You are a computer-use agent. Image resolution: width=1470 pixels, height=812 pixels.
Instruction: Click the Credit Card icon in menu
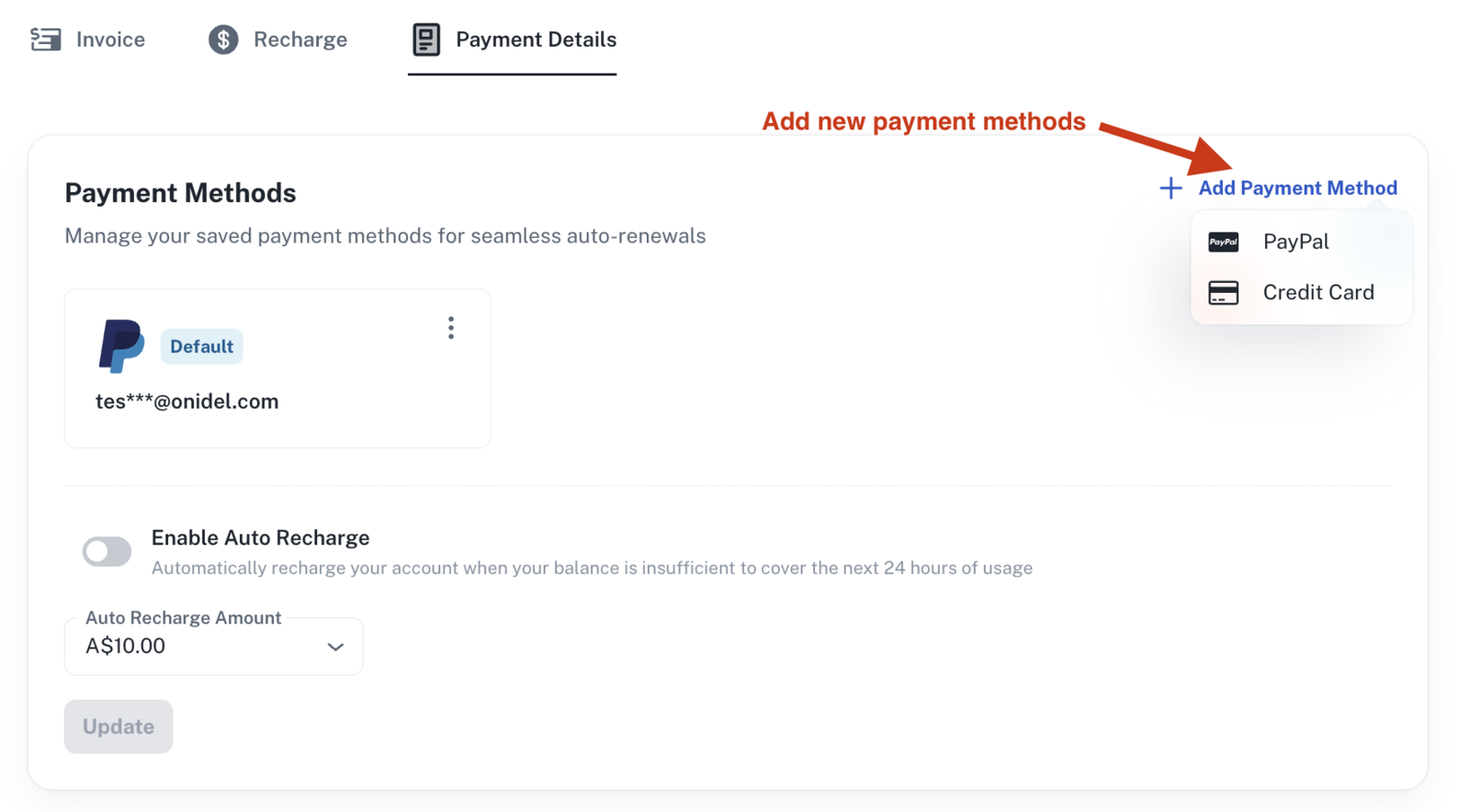pyautogui.click(x=1223, y=292)
